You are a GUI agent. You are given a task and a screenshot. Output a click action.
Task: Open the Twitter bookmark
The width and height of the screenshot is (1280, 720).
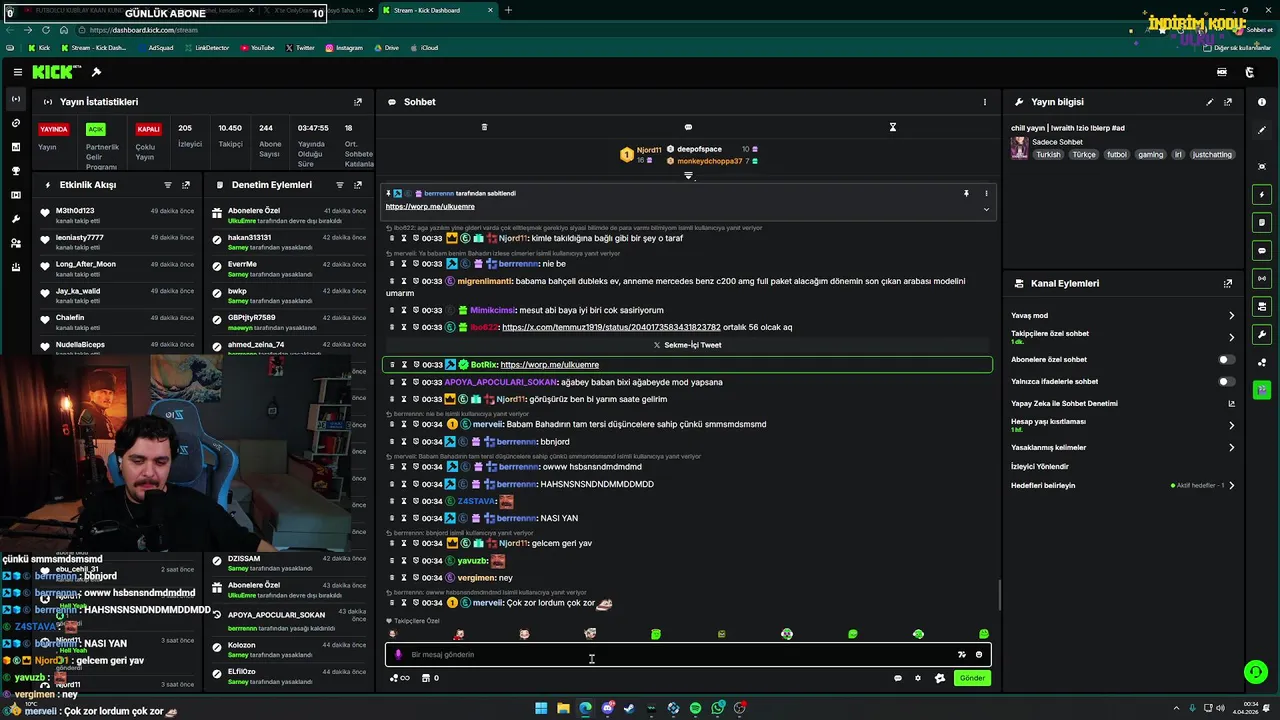point(300,47)
